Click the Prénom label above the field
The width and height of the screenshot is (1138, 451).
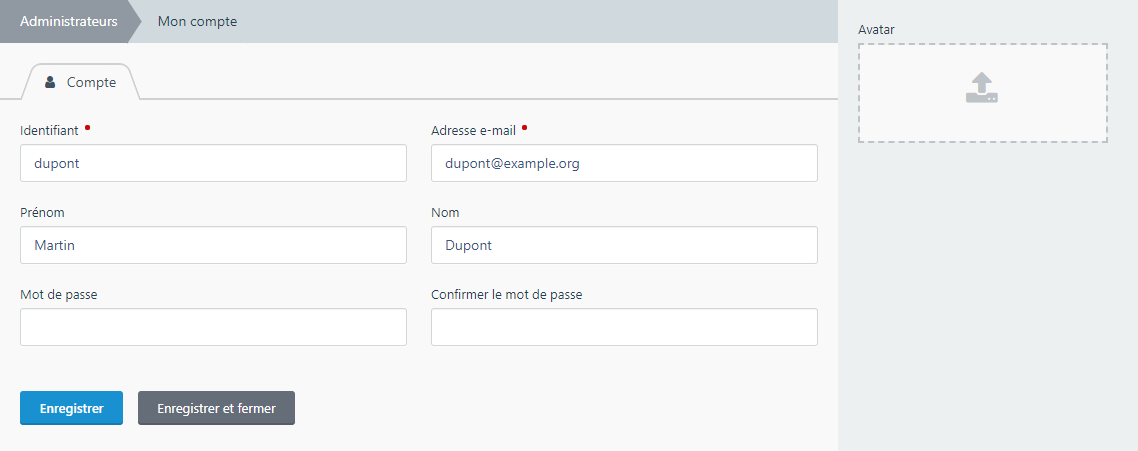click(42, 213)
